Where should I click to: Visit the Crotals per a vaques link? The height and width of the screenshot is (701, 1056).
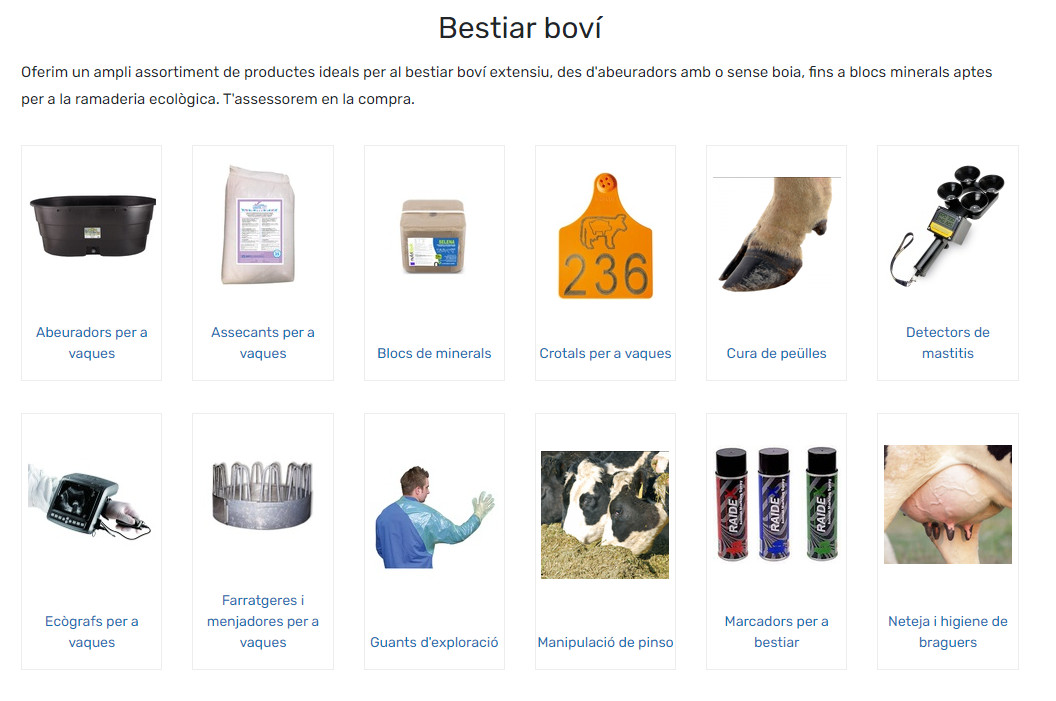[605, 353]
